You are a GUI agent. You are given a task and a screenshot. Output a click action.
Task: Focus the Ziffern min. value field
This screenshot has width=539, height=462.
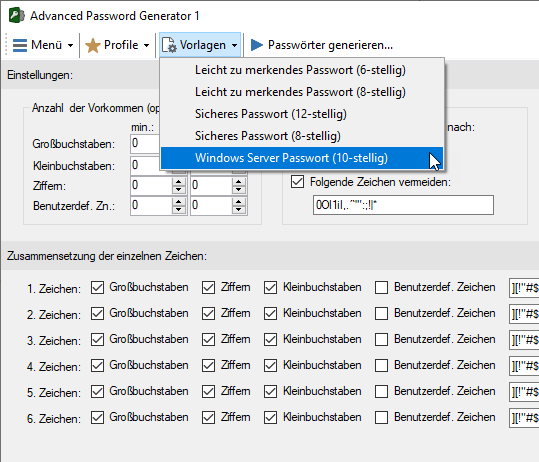151,186
